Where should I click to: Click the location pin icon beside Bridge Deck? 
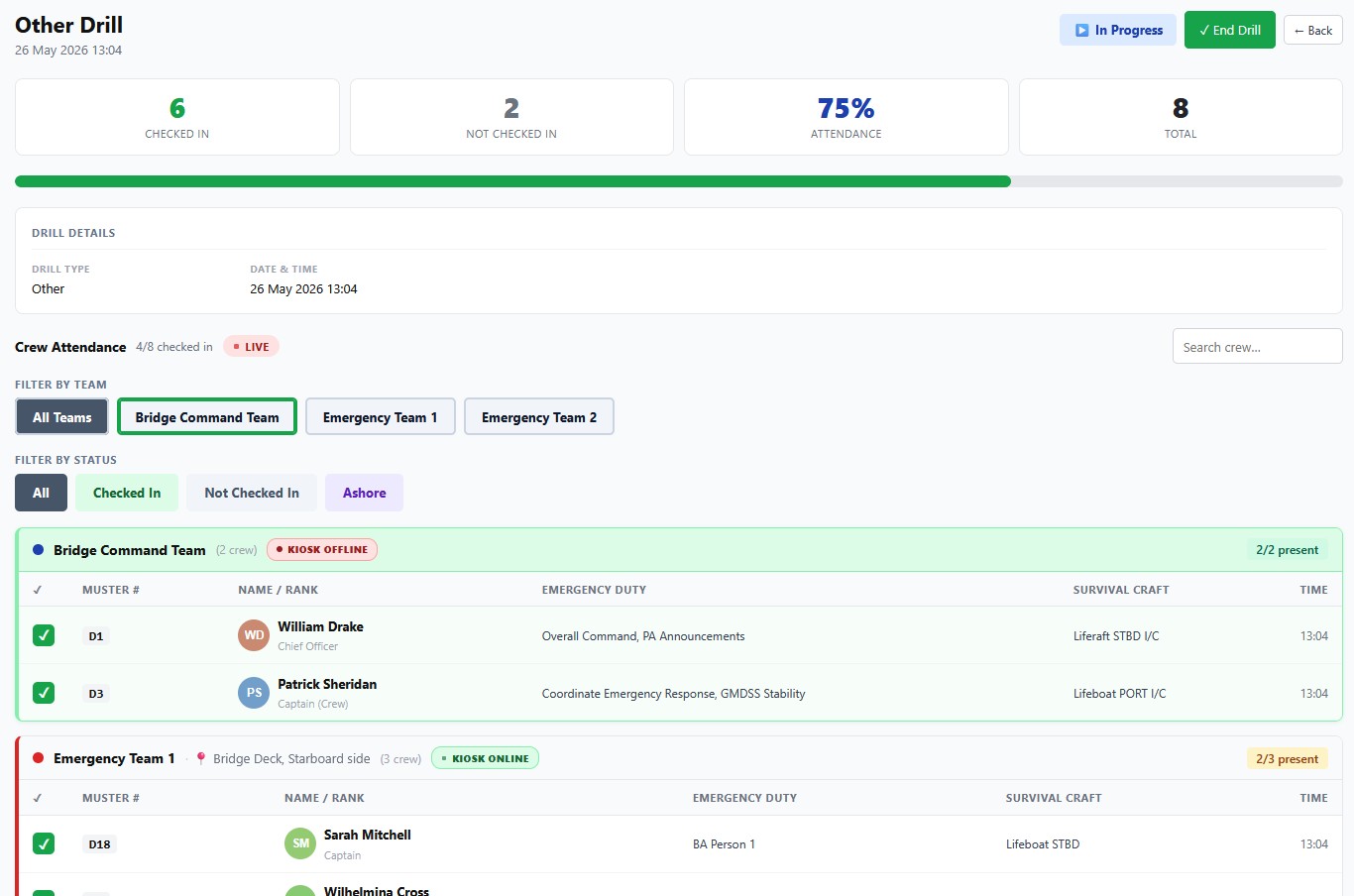point(200,758)
